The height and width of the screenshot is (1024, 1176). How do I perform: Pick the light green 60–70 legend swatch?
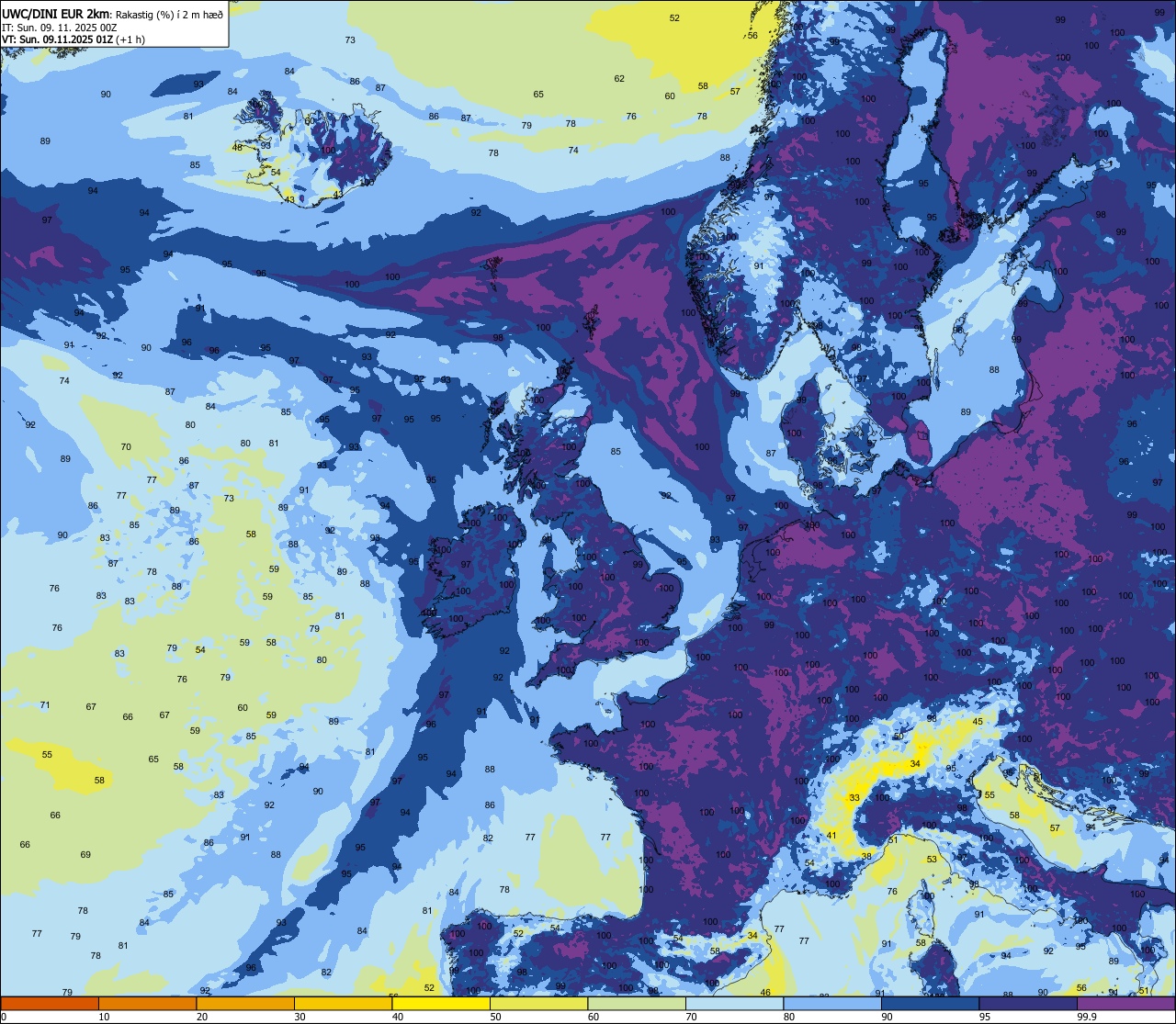click(637, 1003)
